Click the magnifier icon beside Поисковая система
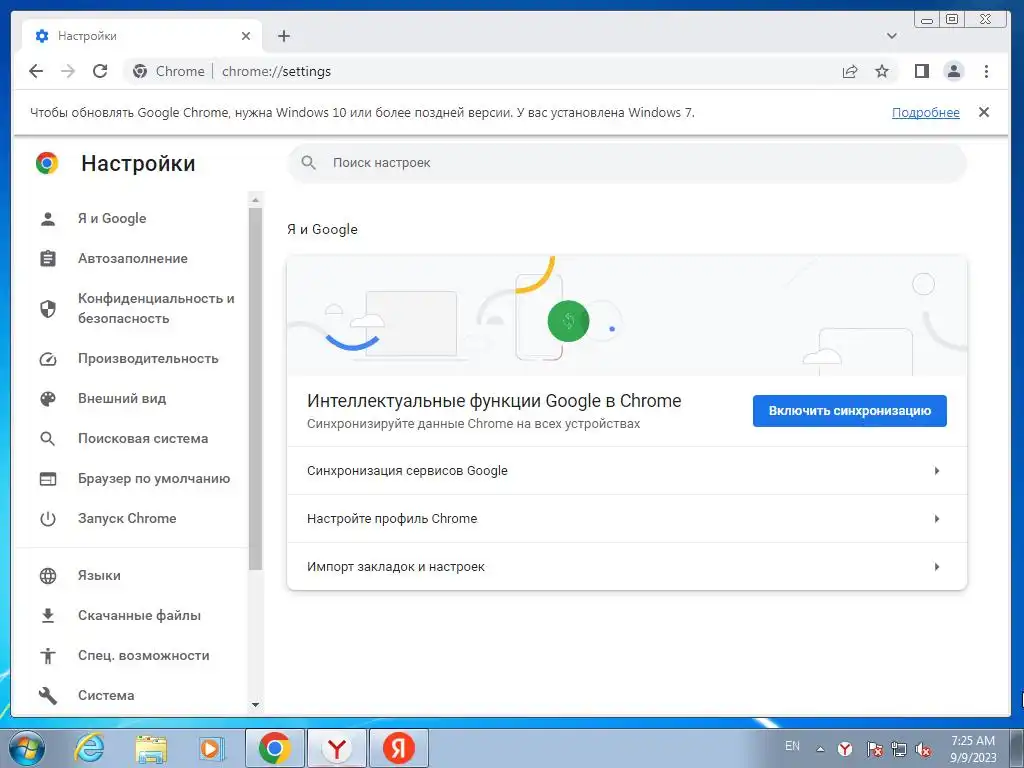This screenshot has height=768, width=1024. [48, 439]
